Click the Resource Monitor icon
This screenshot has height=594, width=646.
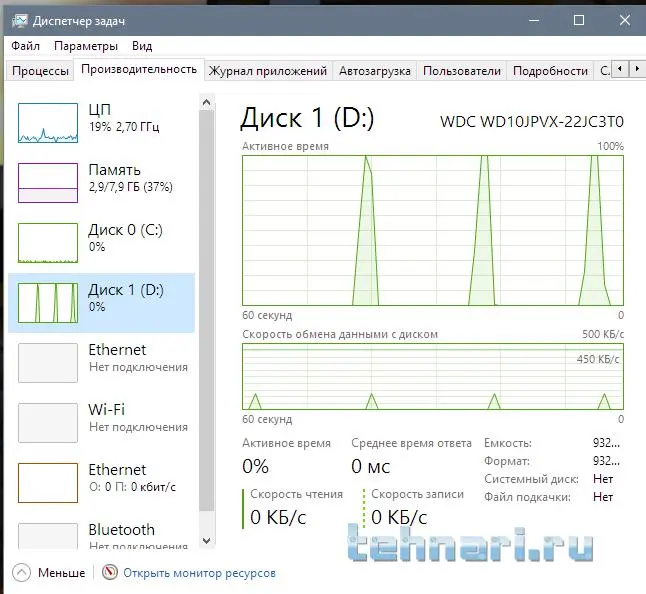click(110, 573)
